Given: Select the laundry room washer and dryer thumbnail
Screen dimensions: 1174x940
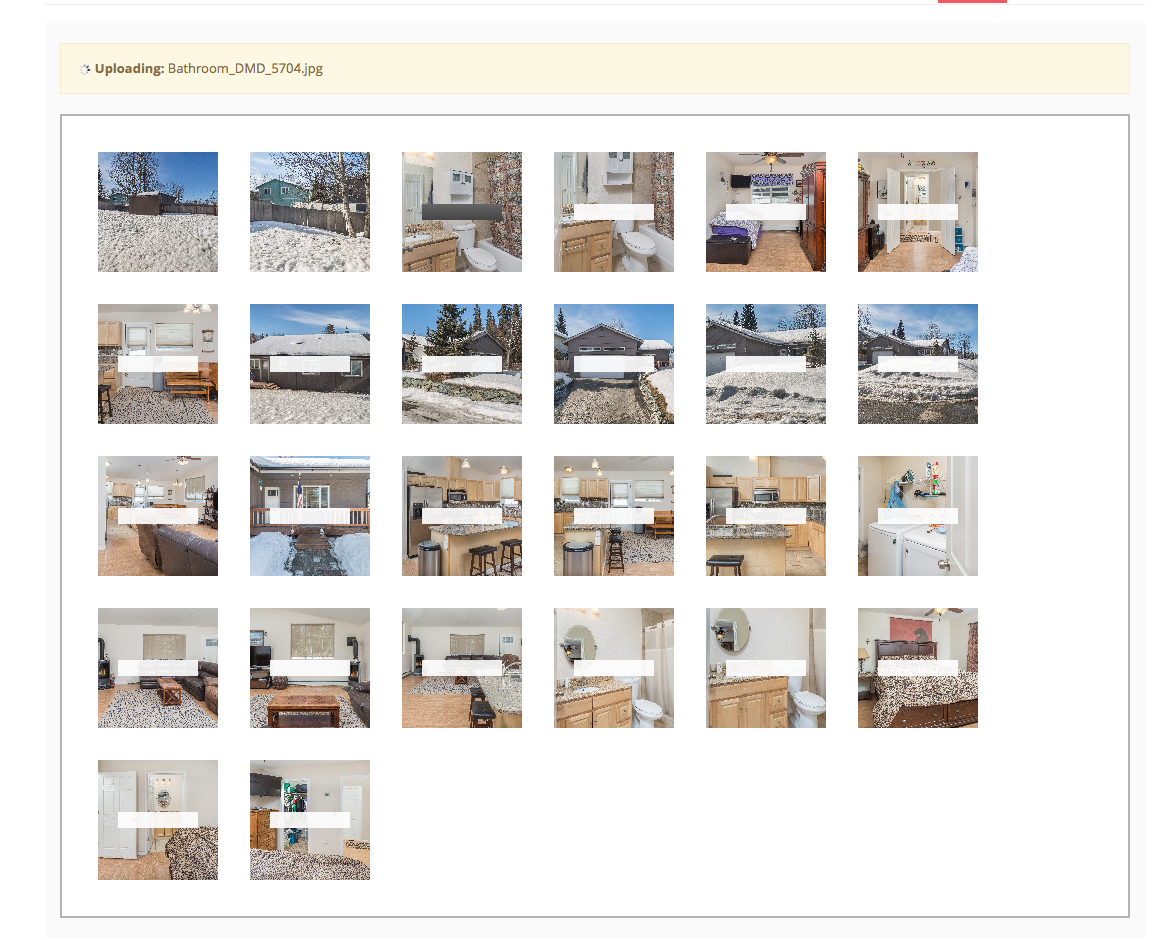Looking at the screenshot, I should pos(918,516).
